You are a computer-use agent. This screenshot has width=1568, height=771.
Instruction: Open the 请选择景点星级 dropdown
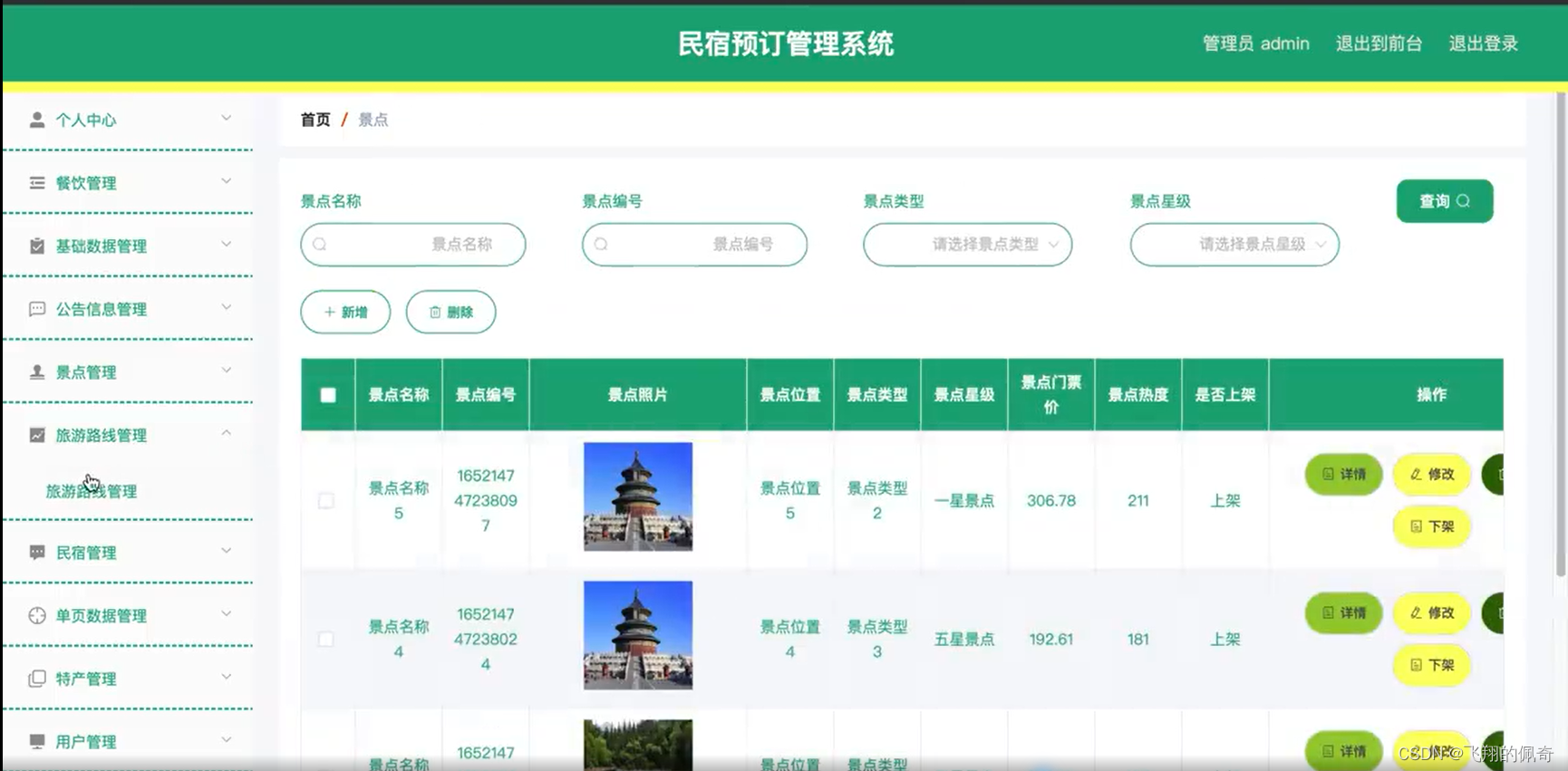(1234, 245)
